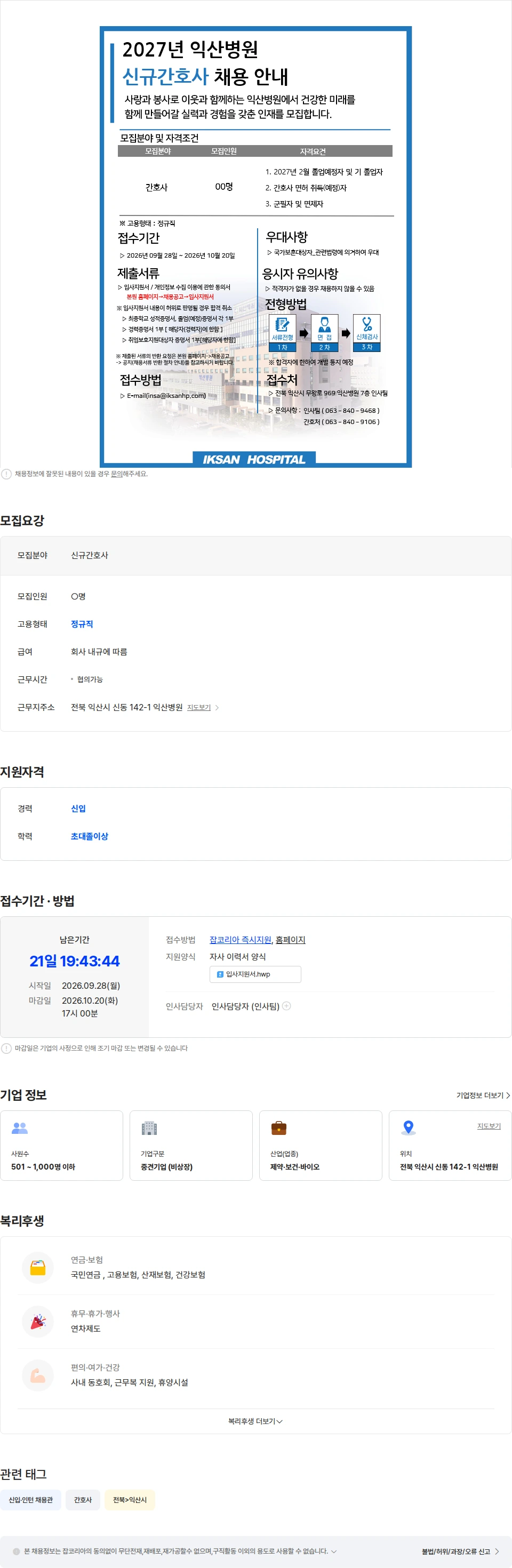The image size is (512, 1568).
Task: Expand 복리후생 더보기
Action: [x=255, y=1421]
